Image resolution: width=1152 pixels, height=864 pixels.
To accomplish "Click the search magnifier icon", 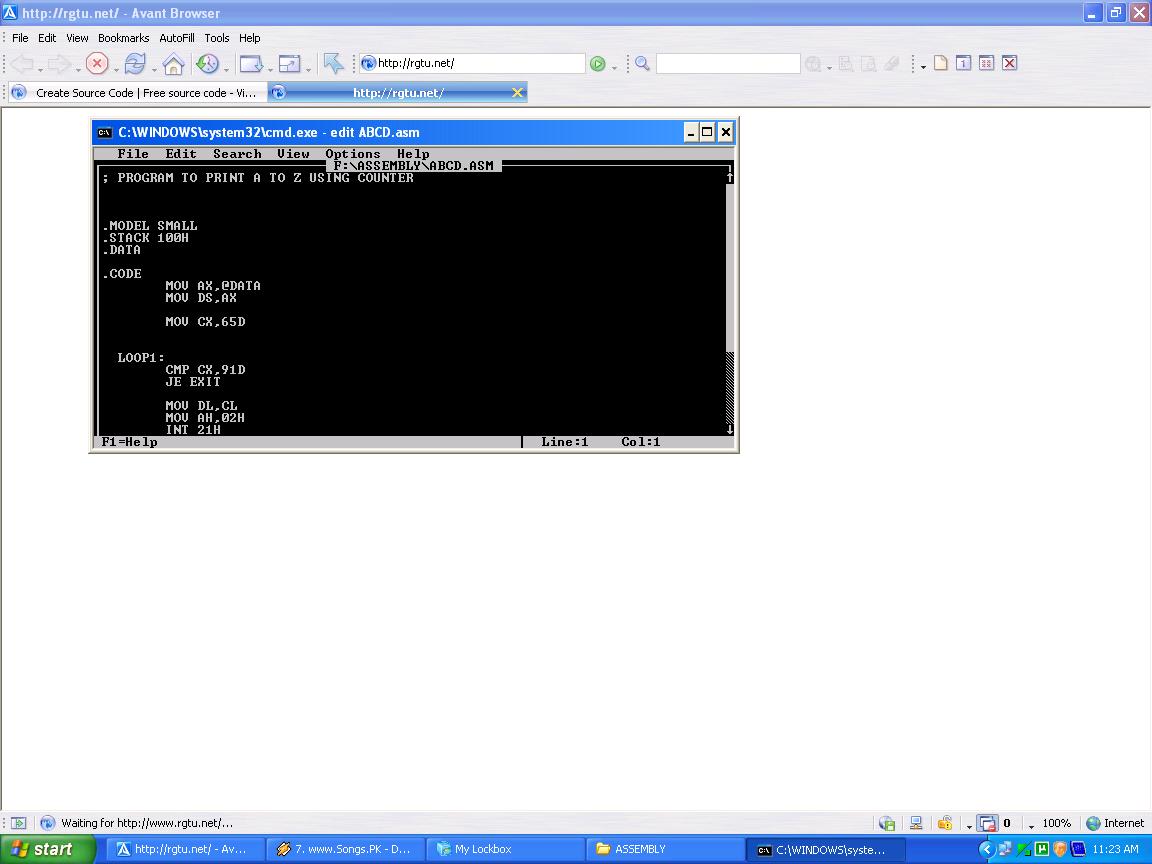I will [642, 63].
